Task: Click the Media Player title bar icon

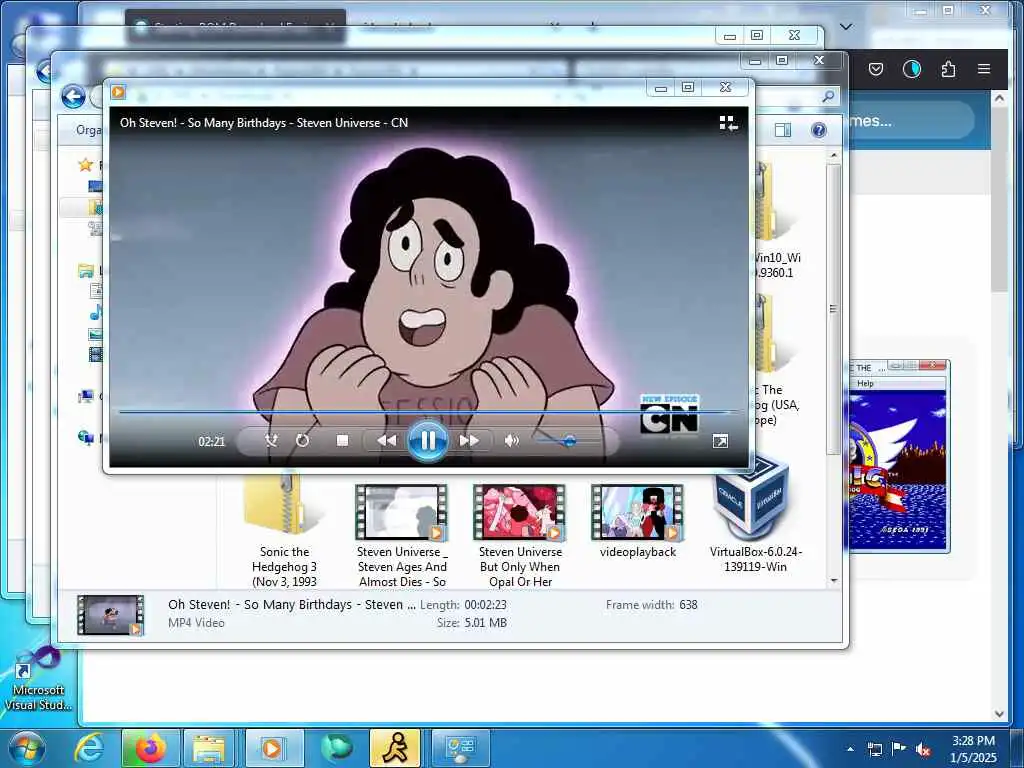Action: [118, 92]
